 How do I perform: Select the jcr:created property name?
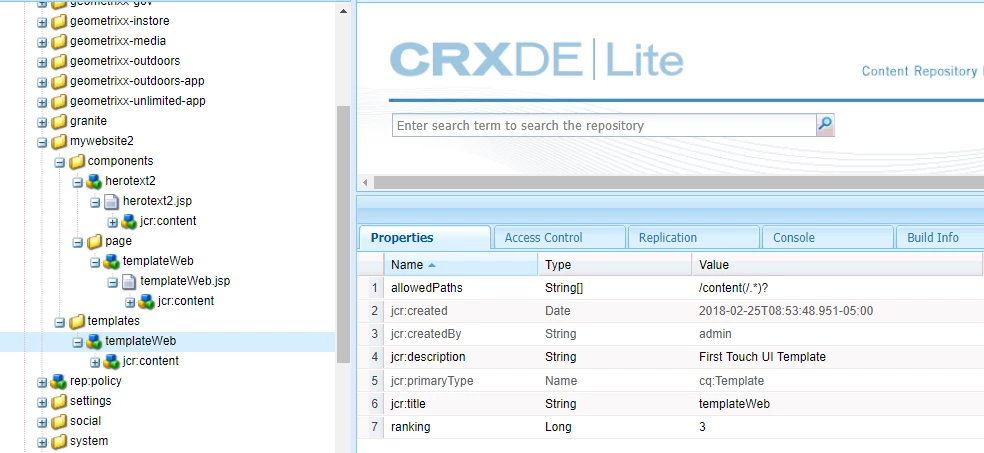(x=419, y=311)
